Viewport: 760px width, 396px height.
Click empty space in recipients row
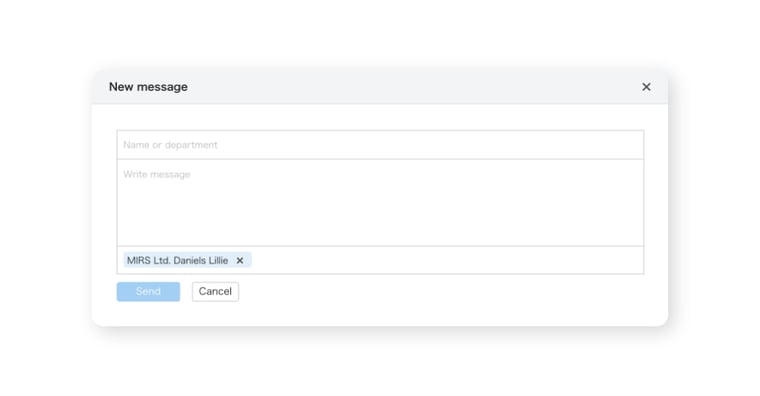click(x=446, y=260)
